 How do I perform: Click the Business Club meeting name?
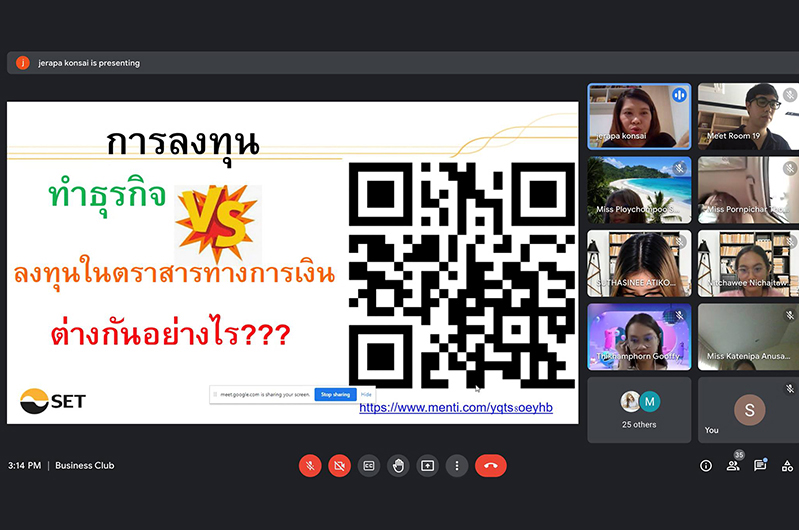tap(85, 465)
